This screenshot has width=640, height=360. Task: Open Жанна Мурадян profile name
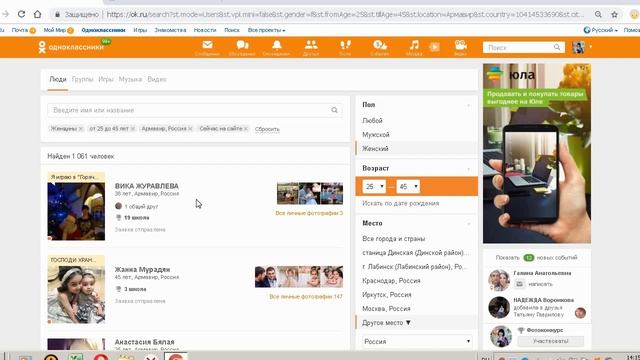[x=142, y=269]
